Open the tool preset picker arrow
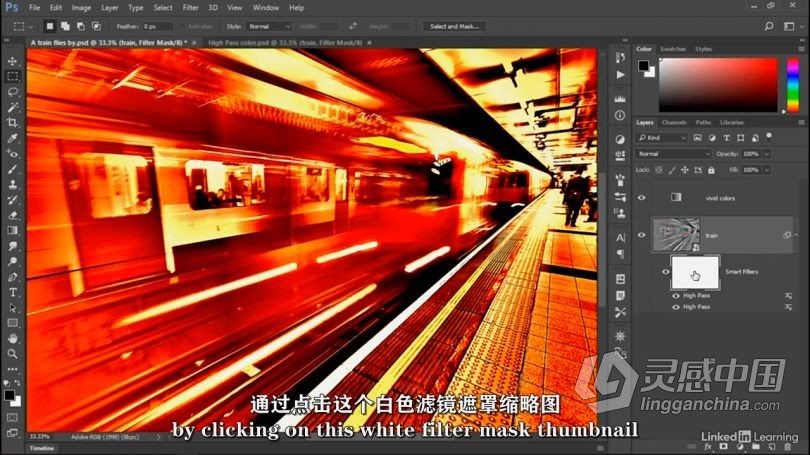This screenshot has width=810, height=455. point(30,26)
